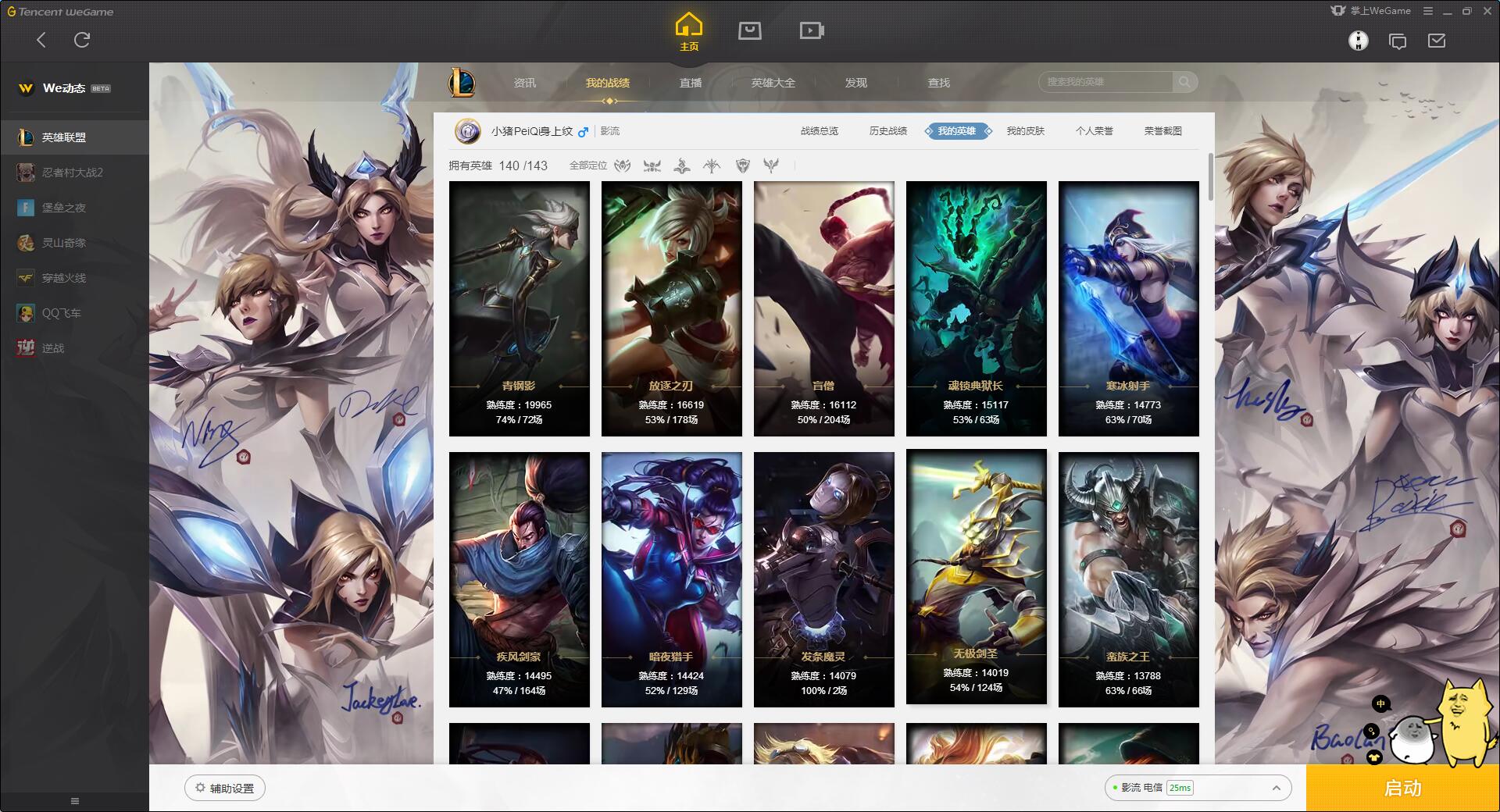Filter heroes by the second role icon
The image size is (1500, 812).
652,166
